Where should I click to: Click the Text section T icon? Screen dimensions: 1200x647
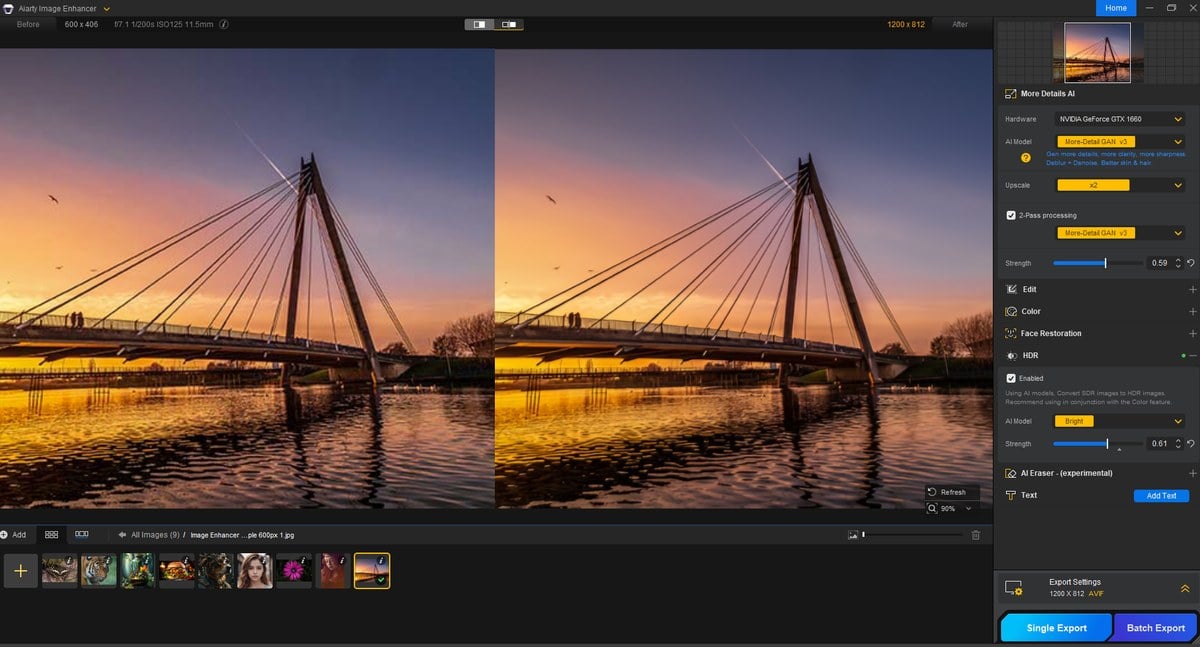click(x=1010, y=495)
